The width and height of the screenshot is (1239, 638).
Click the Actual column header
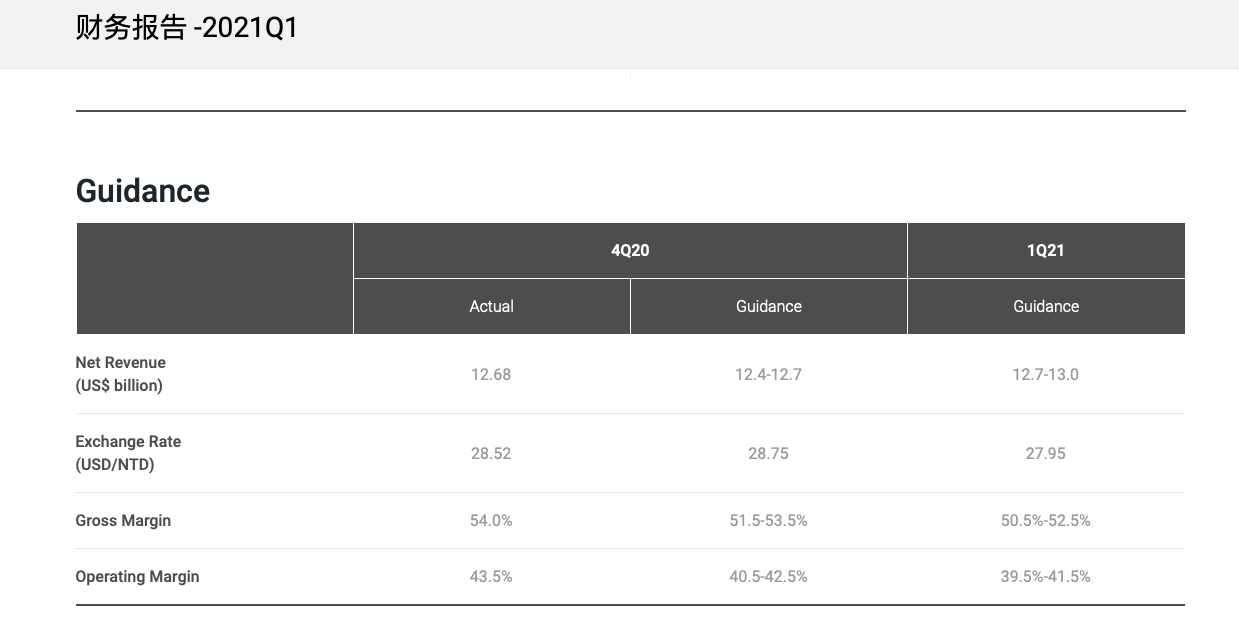click(491, 306)
